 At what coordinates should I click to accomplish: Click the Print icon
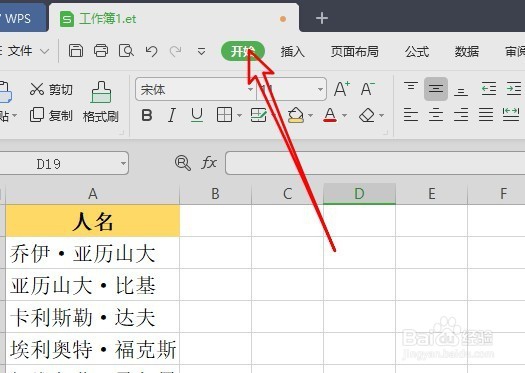click(101, 51)
